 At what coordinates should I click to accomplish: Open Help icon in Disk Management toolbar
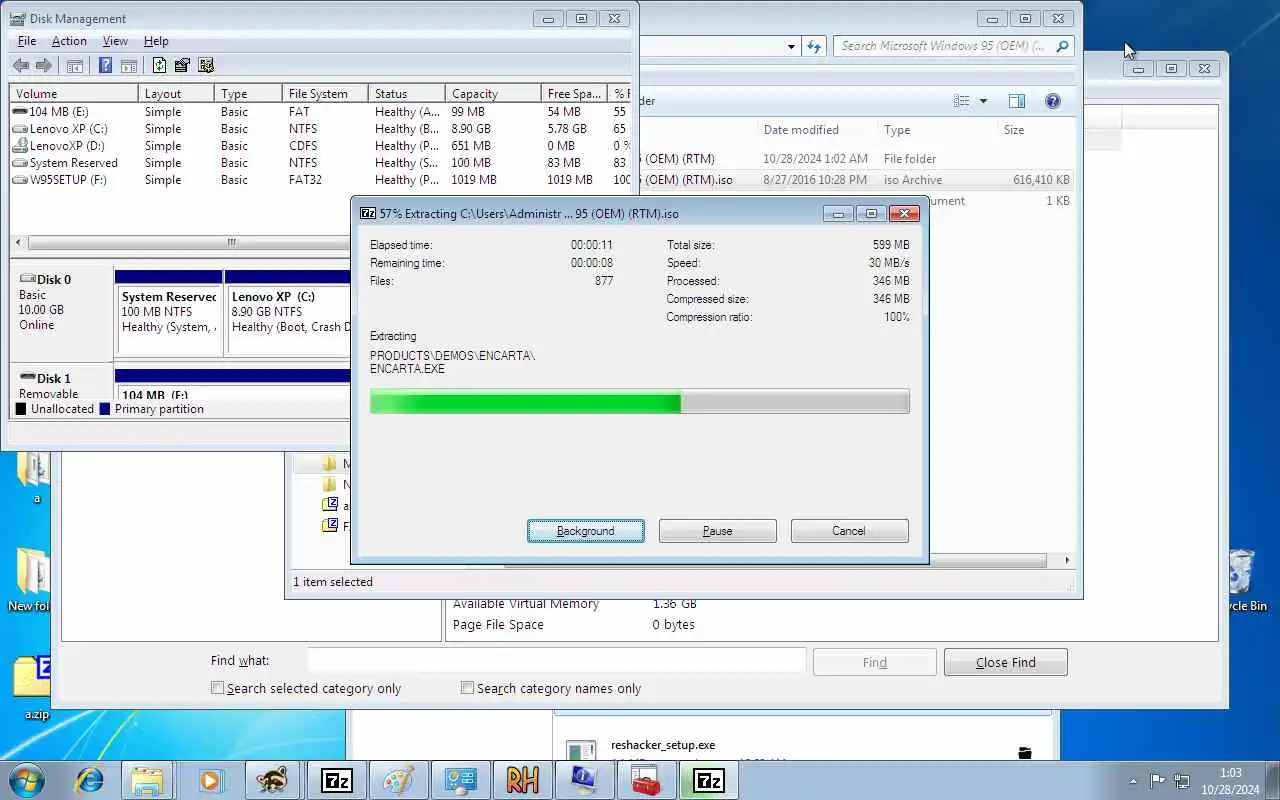(105, 66)
